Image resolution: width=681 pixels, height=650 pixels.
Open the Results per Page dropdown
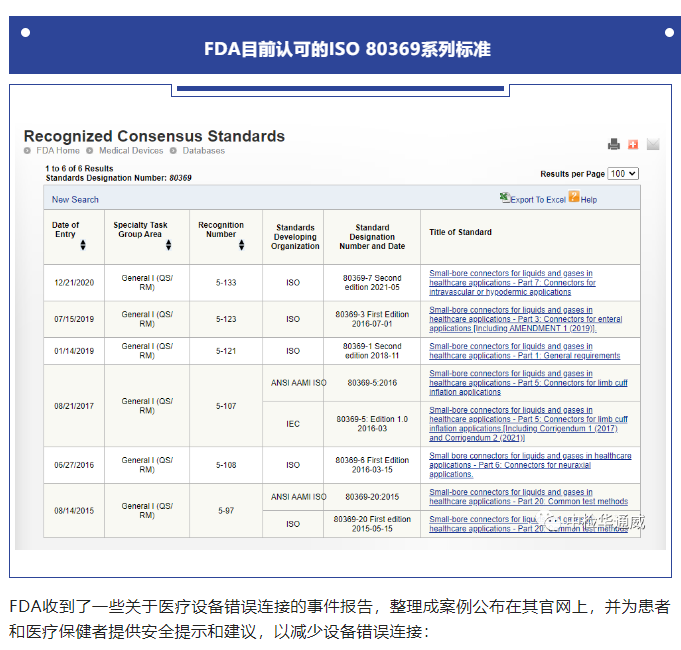[x=623, y=173]
